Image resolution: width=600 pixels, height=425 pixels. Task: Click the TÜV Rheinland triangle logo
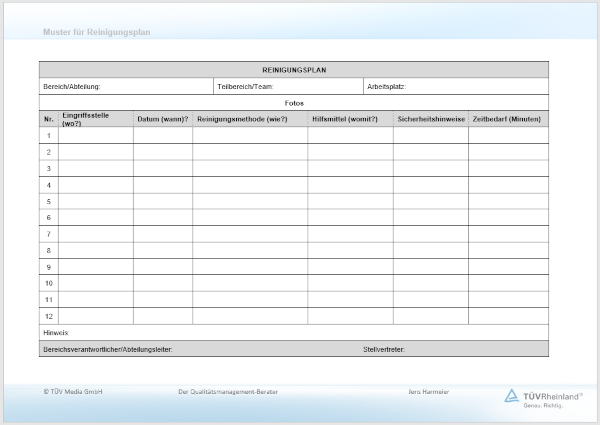point(512,395)
